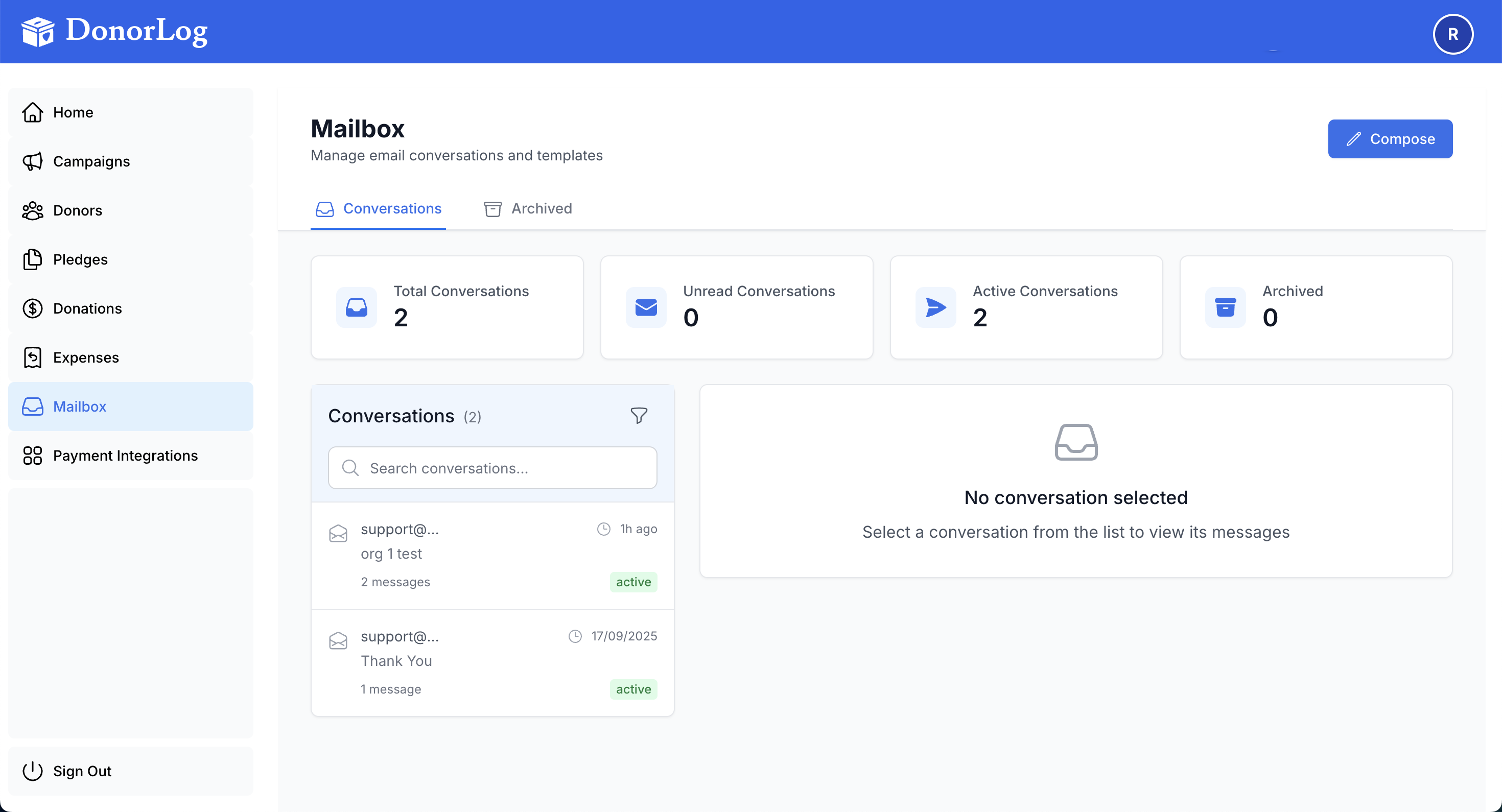Open Pledges using the document icon
1502x812 pixels.
[33, 259]
